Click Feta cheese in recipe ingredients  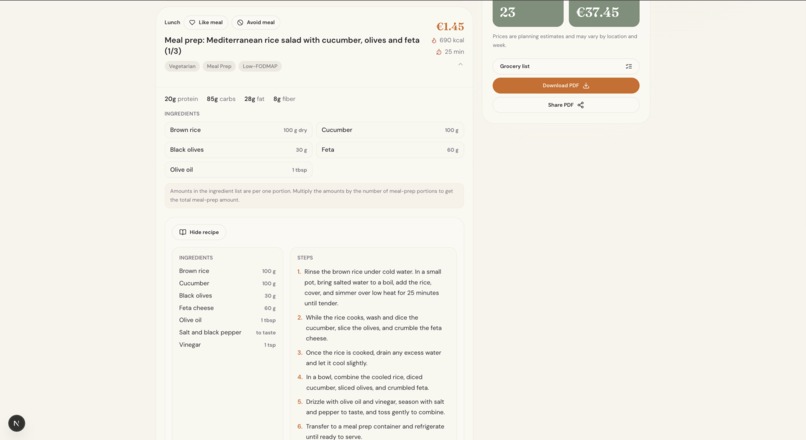coord(227,308)
